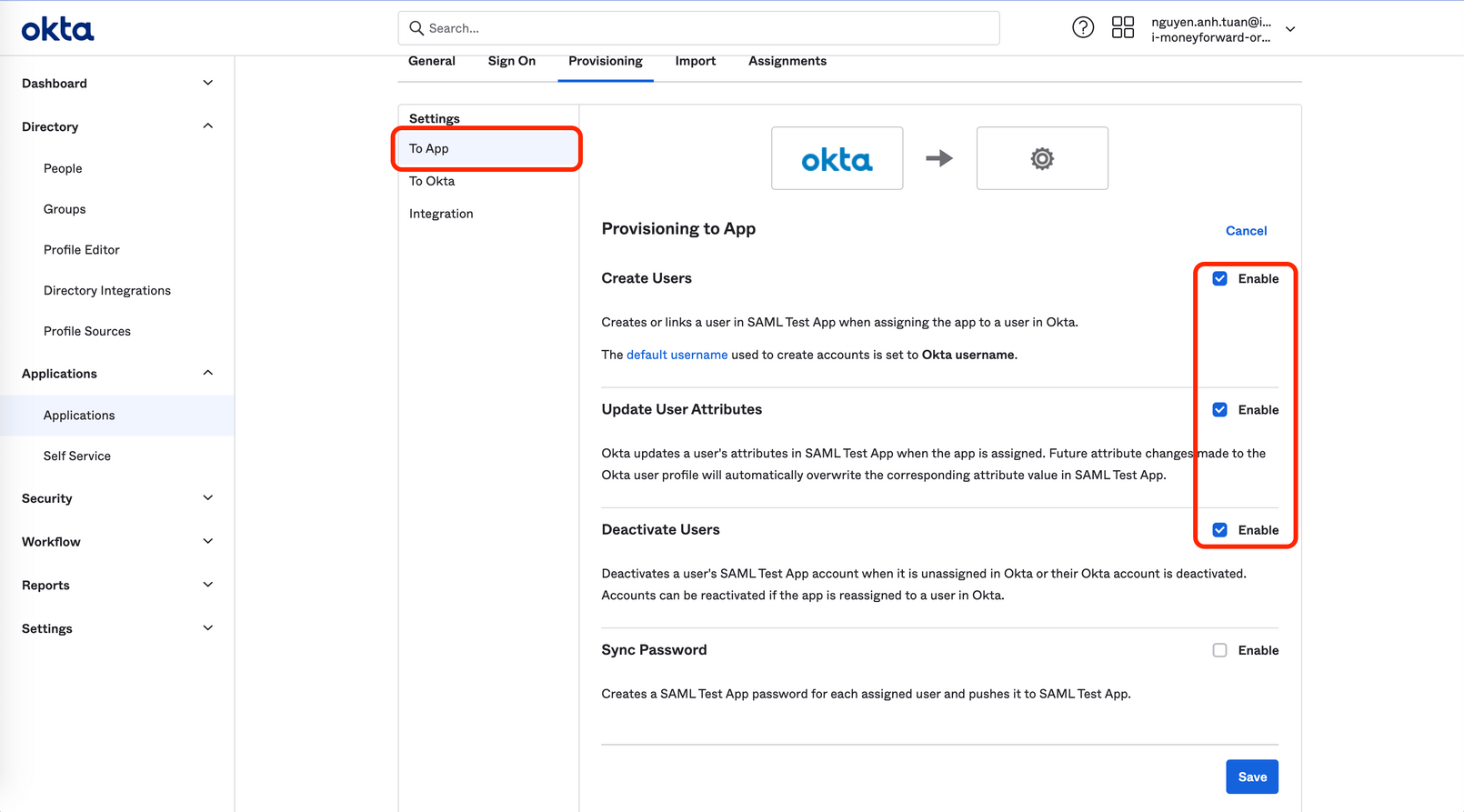Click the Cancel link
This screenshot has width=1464, height=812.
1246,231
